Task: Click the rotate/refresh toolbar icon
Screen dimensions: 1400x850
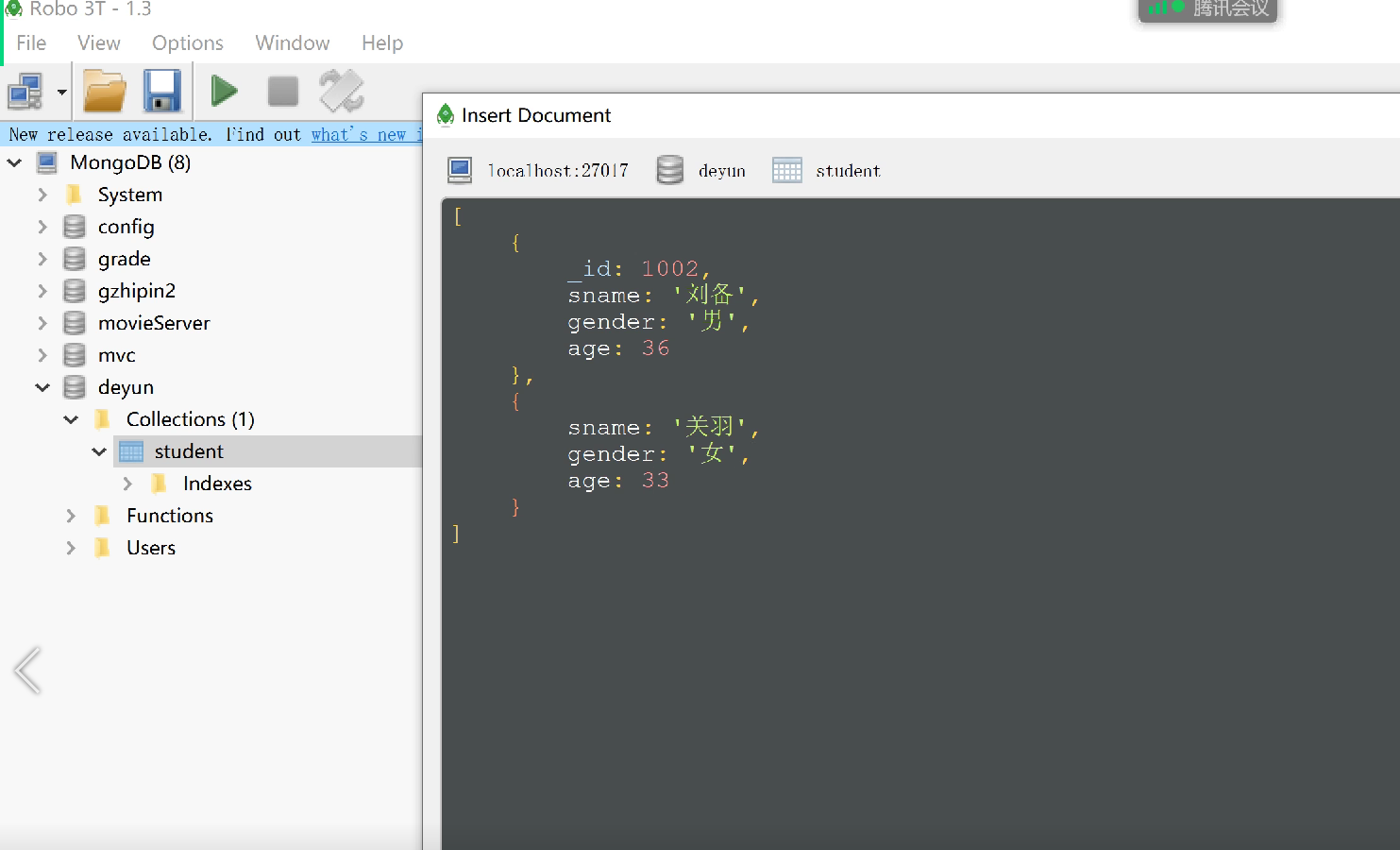Action: coord(342,92)
